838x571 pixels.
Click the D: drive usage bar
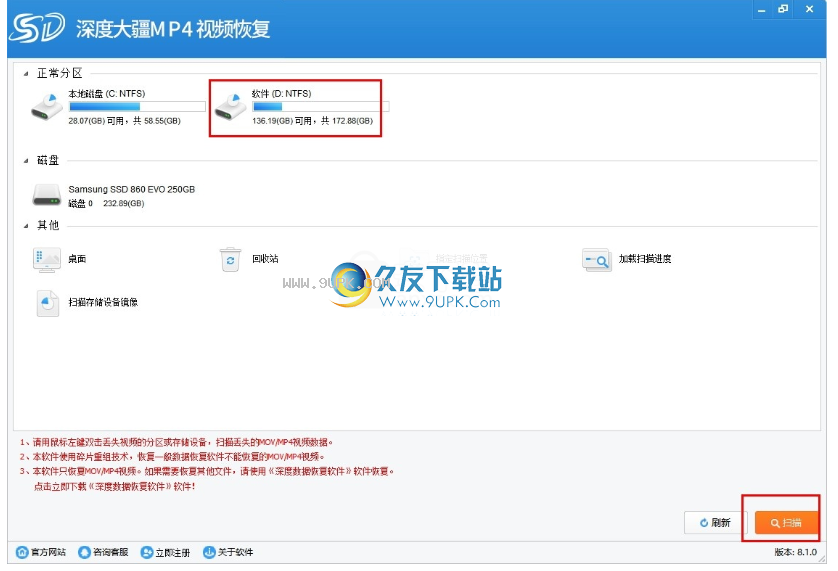tap(321, 106)
